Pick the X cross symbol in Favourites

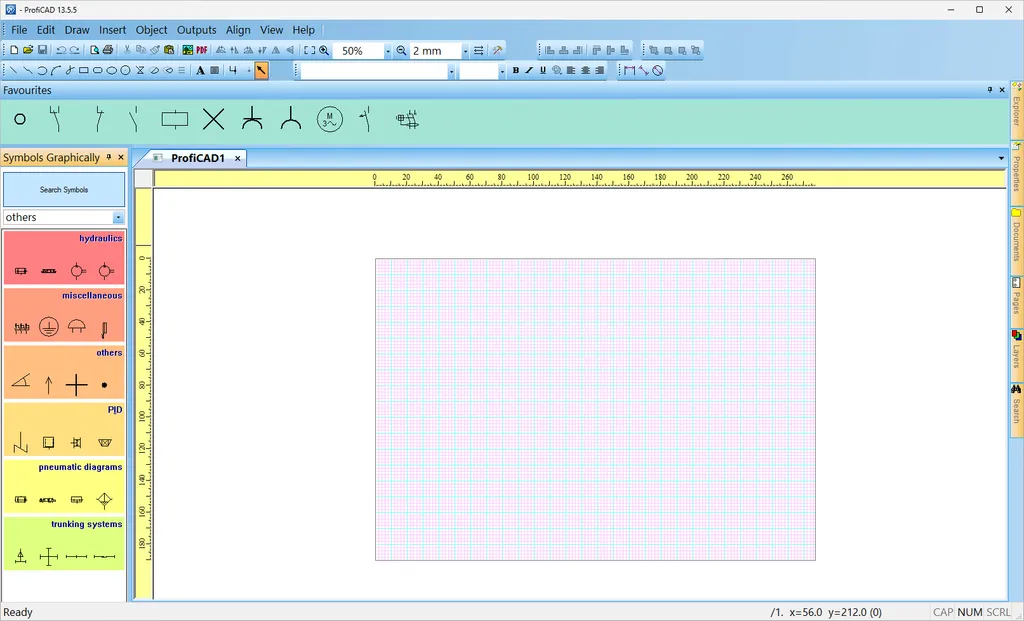pyautogui.click(x=214, y=119)
